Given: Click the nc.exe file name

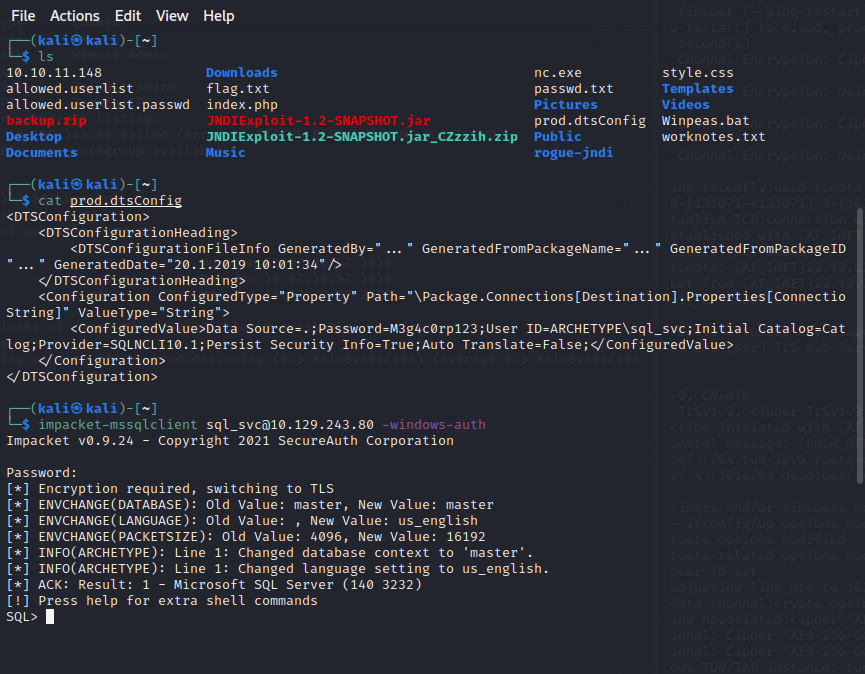Looking at the screenshot, I should tap(558, 73).
